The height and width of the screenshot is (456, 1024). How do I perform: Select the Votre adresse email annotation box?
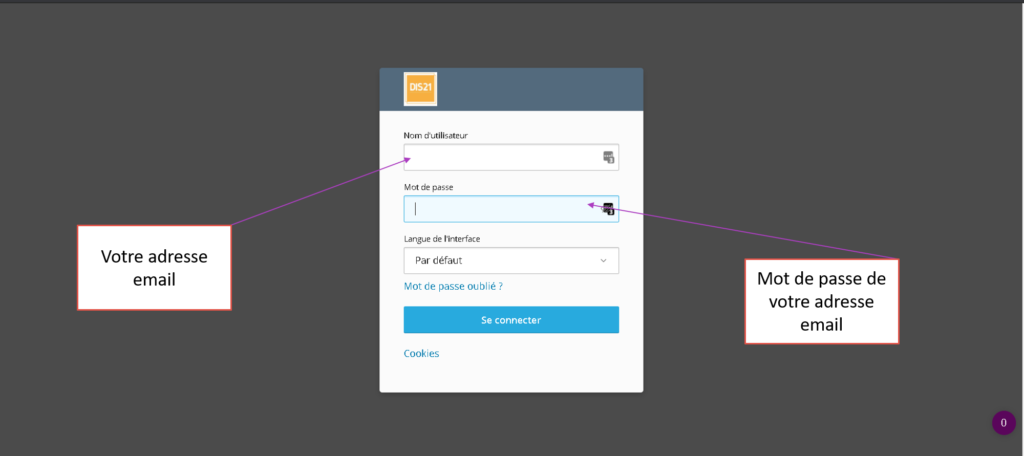tap(154, 267)
